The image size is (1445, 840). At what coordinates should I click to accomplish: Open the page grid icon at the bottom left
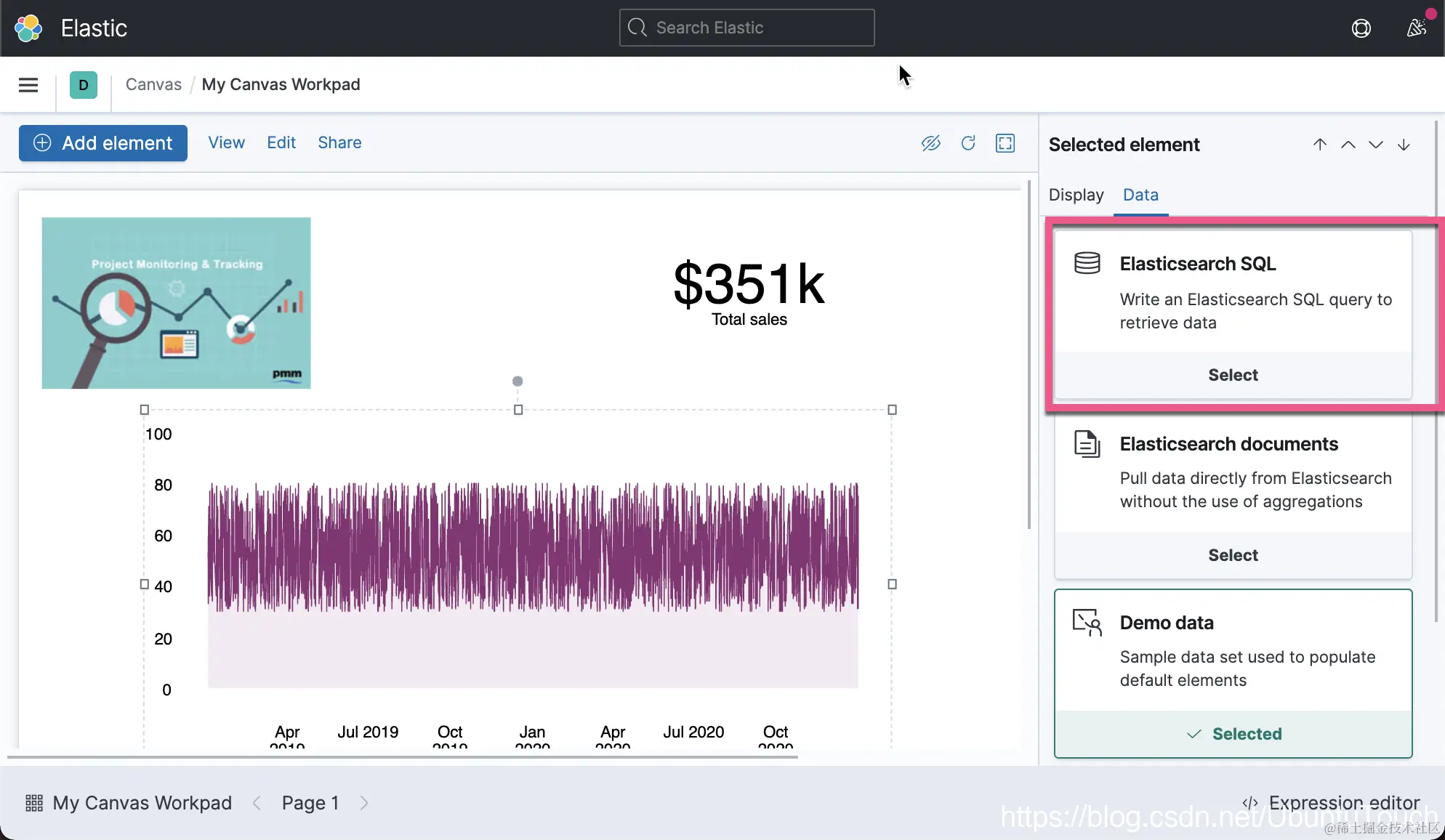[x=34, y=803]
